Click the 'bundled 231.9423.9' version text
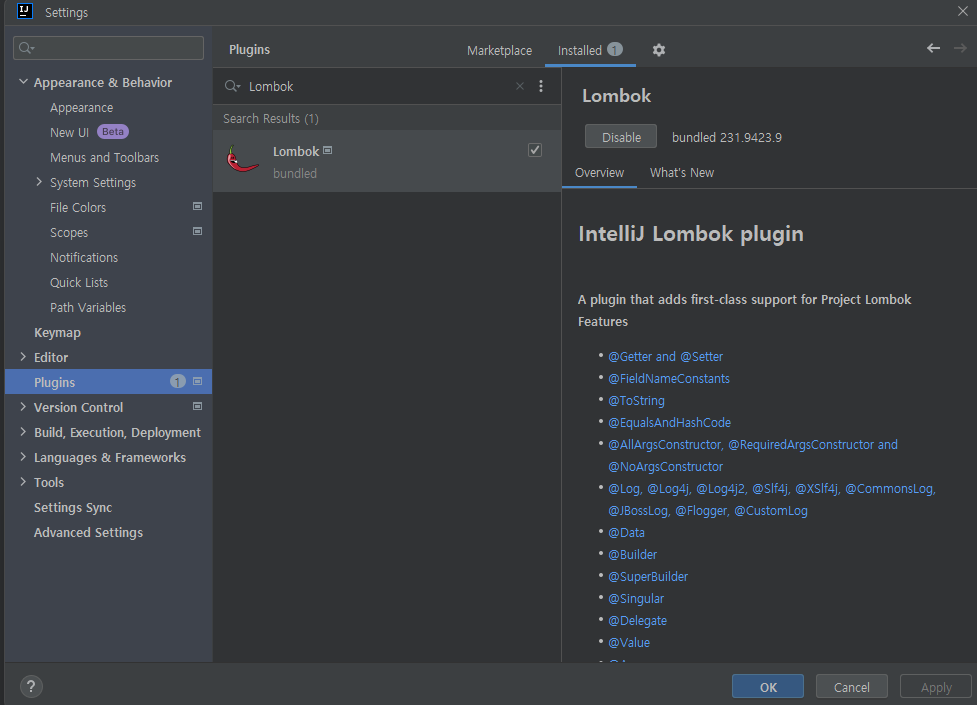Screen dimensions: 977x705 [727, 137]
